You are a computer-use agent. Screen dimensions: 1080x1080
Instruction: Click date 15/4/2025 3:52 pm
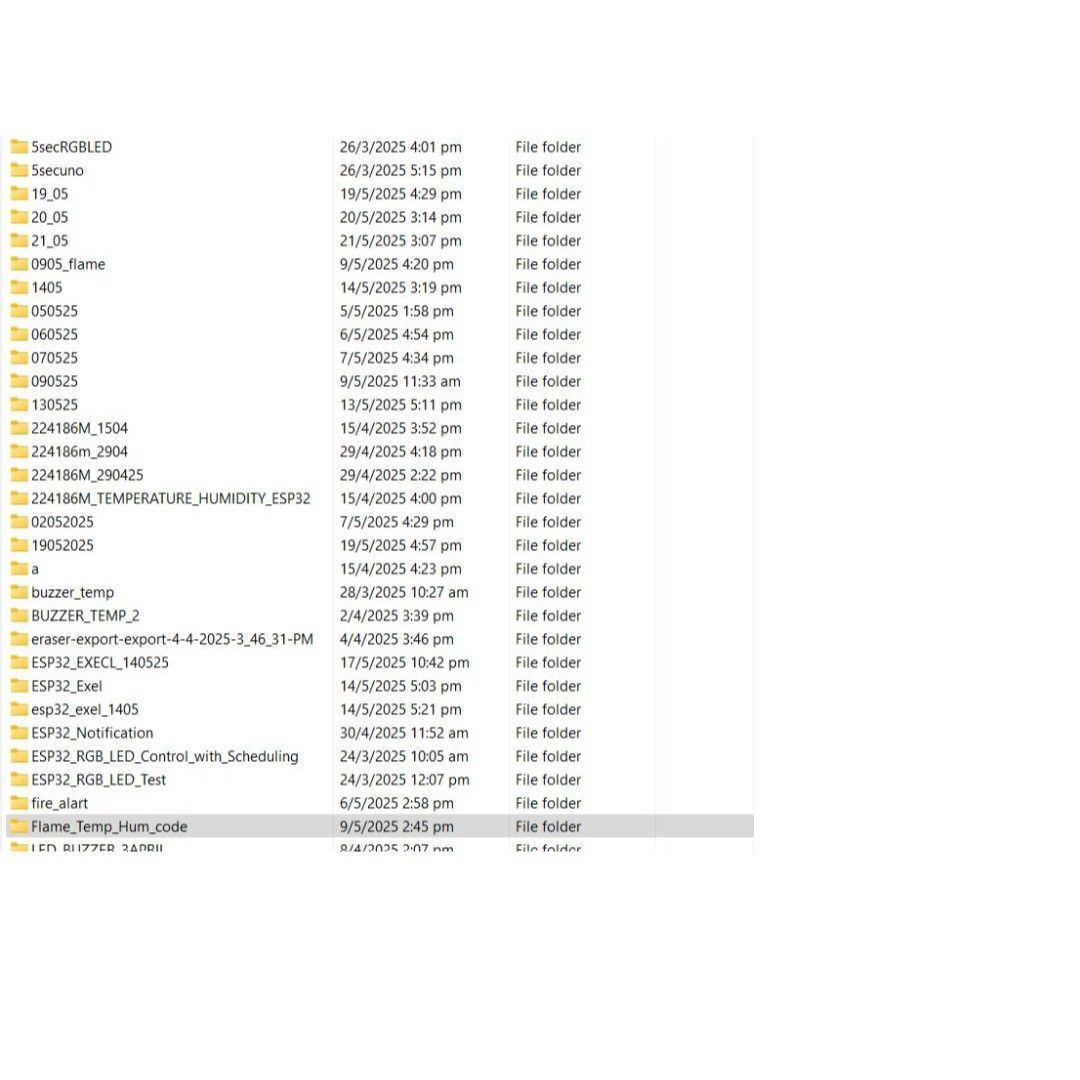(x=400, y=428)
